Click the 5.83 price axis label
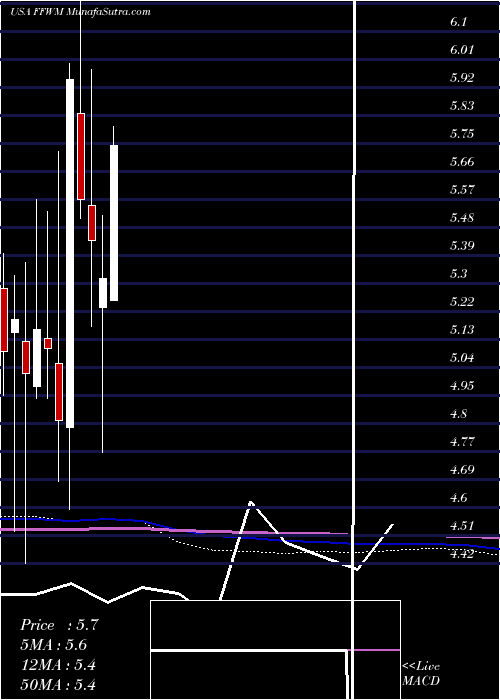Viewport: 500px width, 700px height. (462, 106)
